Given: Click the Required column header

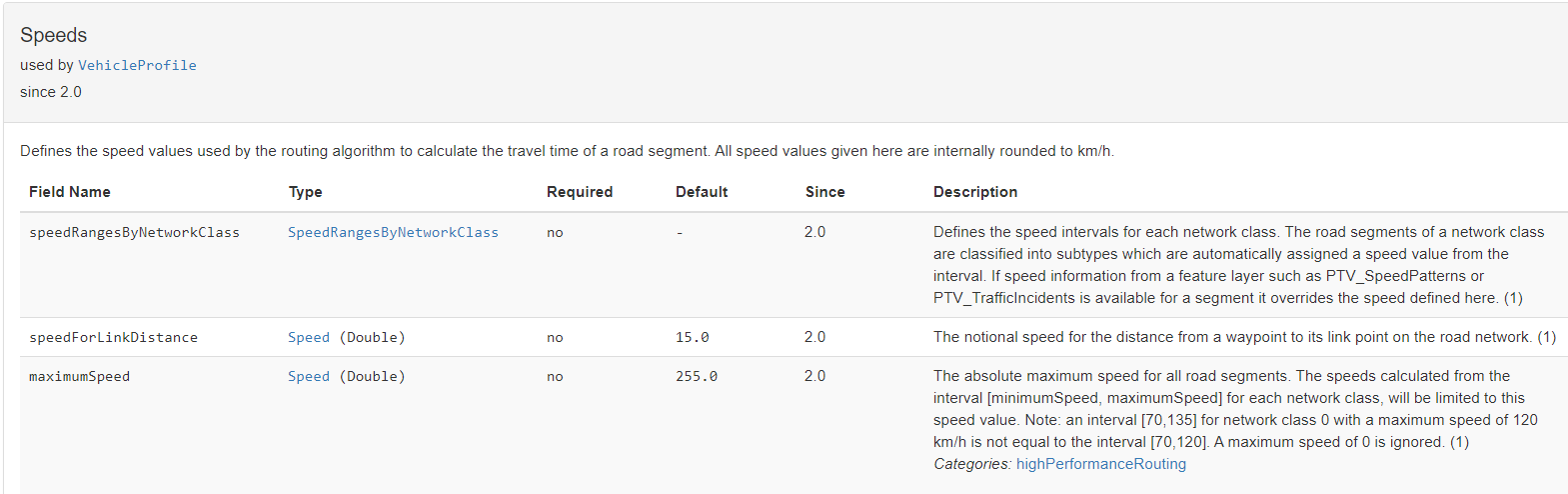Looking at the screenshot, I should tap(580, 192).
